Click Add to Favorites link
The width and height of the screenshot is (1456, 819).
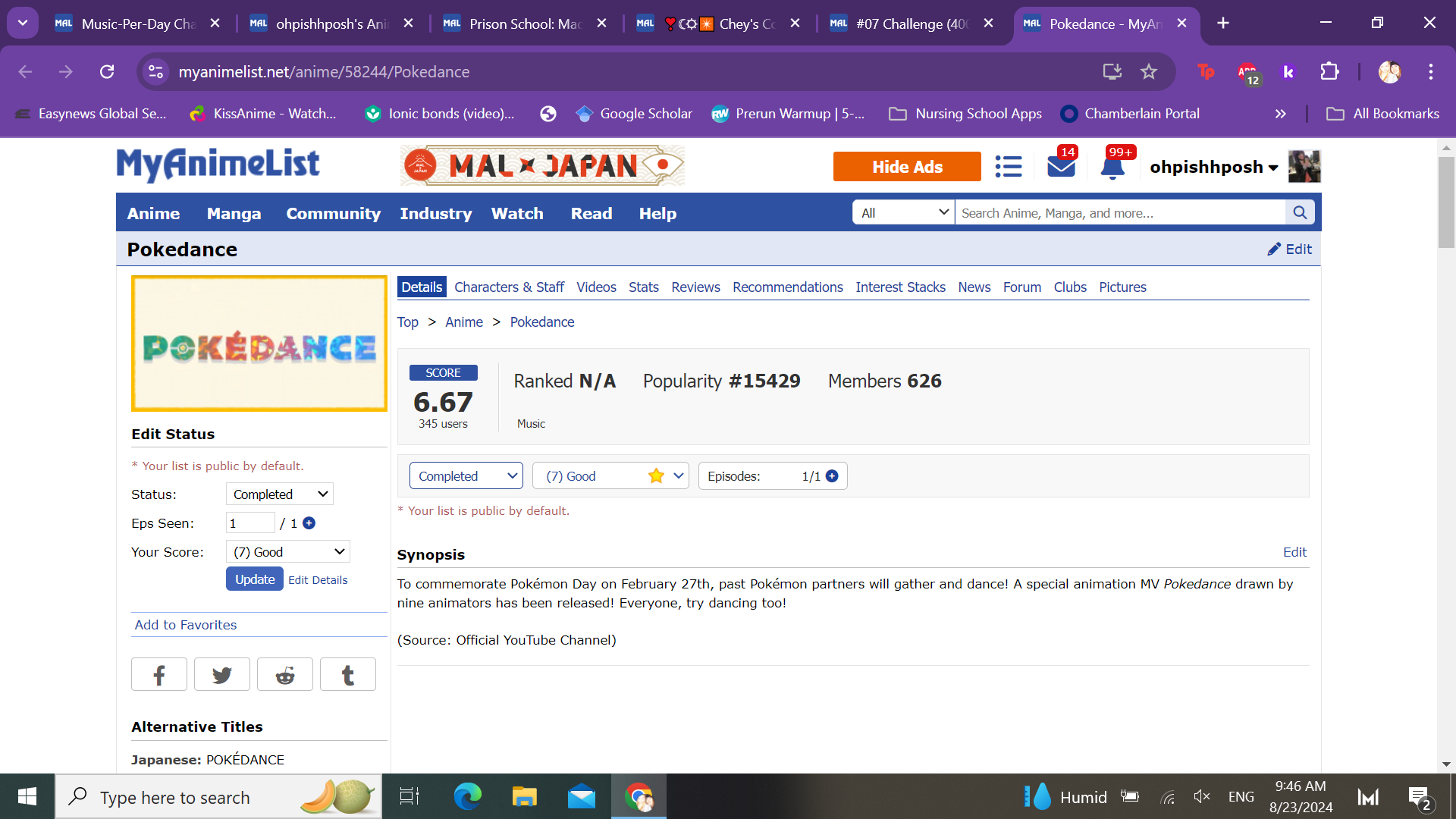(186, 625)
